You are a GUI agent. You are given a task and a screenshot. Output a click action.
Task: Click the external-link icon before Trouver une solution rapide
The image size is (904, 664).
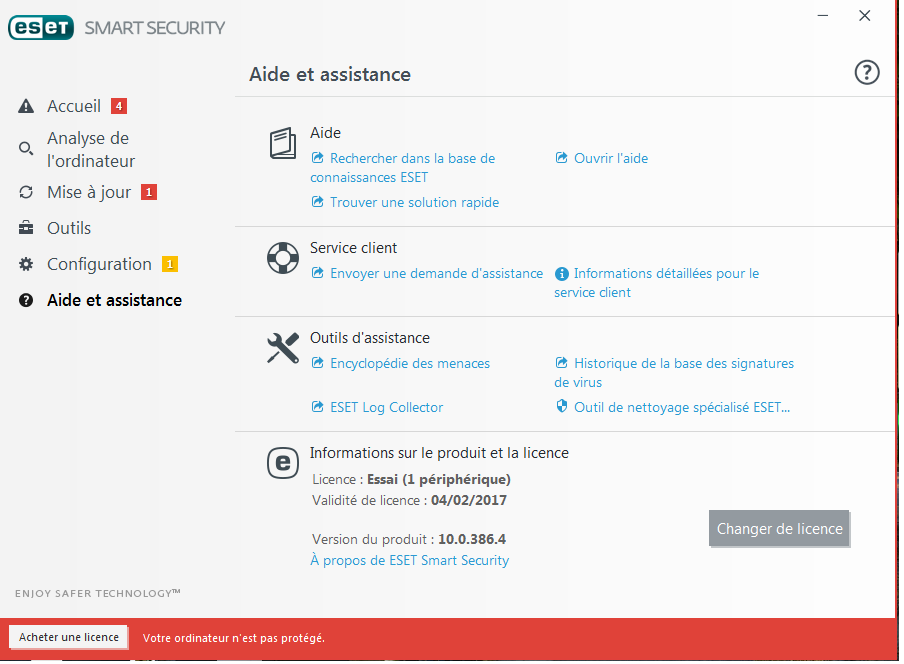pos(317,202)
